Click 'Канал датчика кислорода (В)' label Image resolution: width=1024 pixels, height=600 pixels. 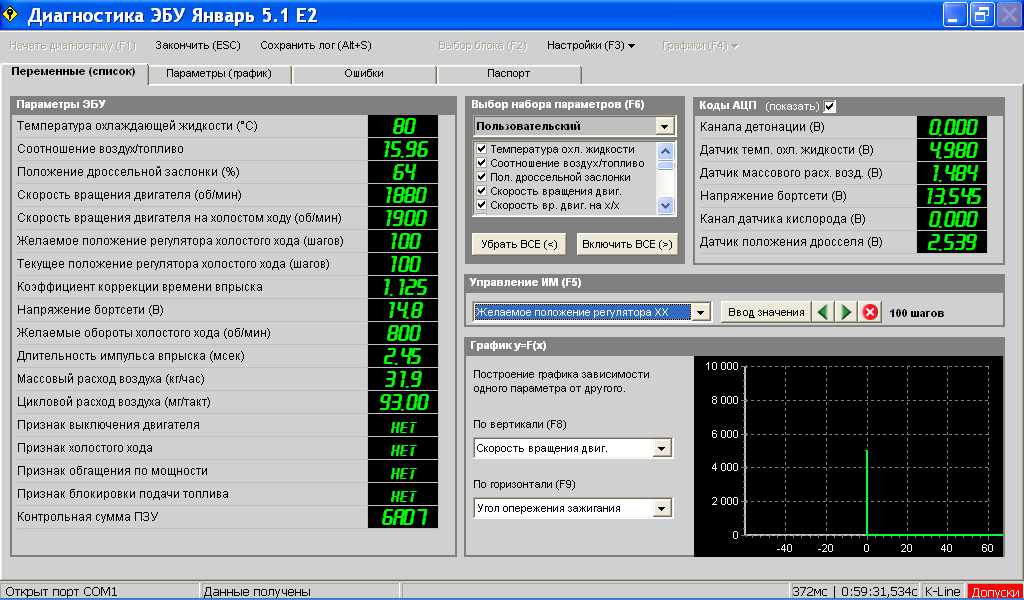coord(782,219)
